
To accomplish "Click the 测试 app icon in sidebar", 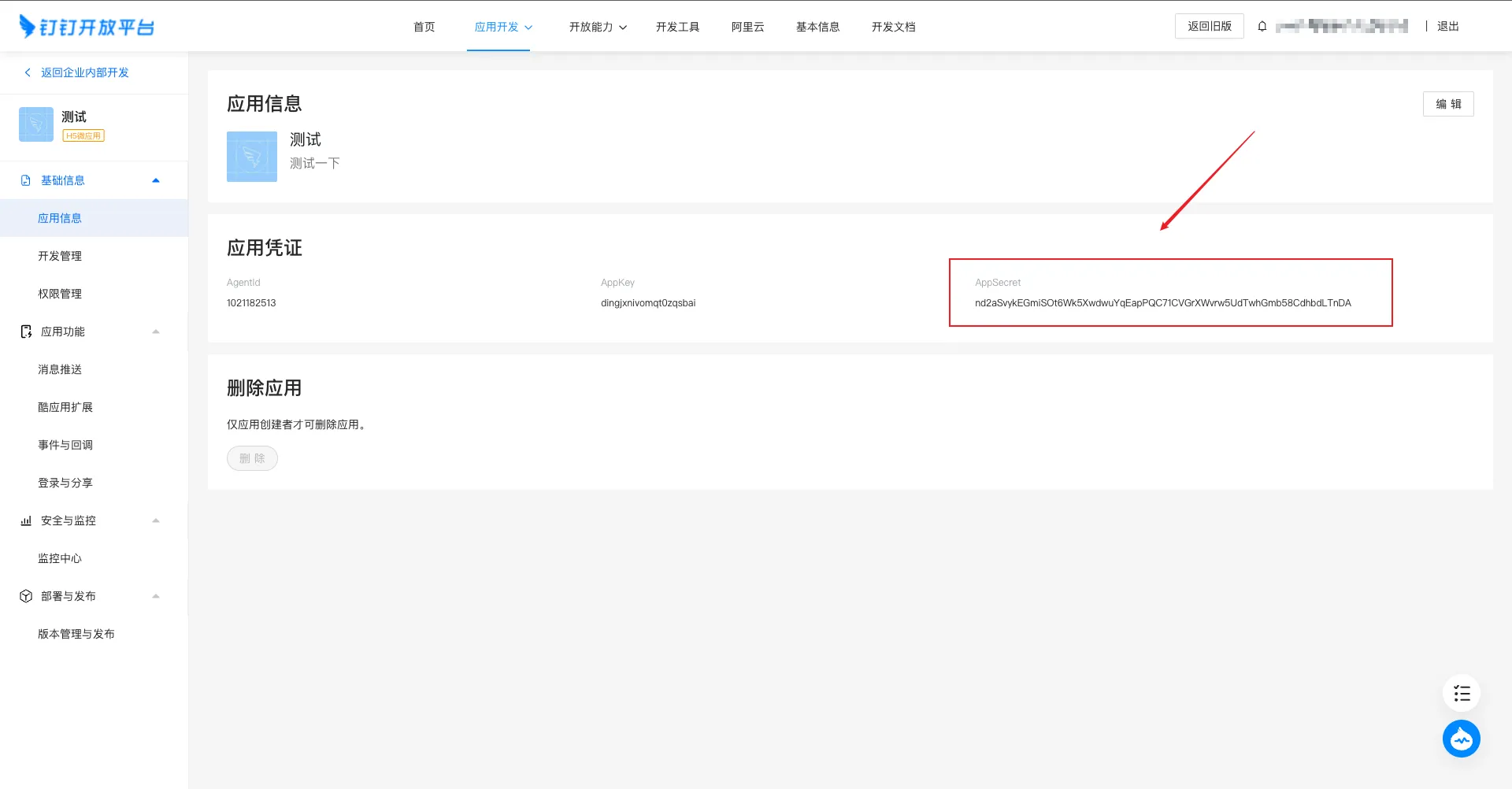I will click(36, 124).
